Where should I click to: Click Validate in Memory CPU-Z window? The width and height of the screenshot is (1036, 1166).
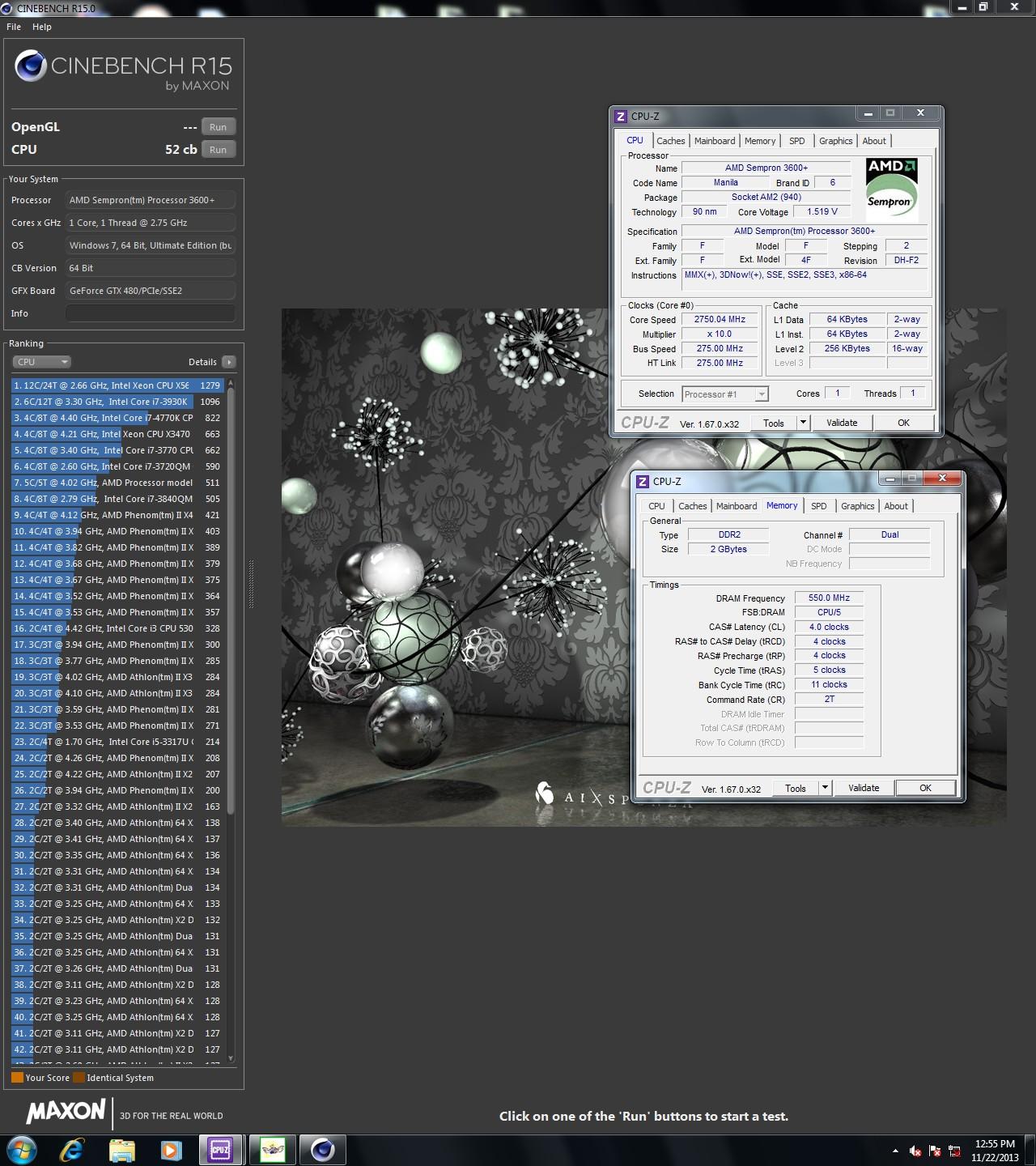(864, 788)
